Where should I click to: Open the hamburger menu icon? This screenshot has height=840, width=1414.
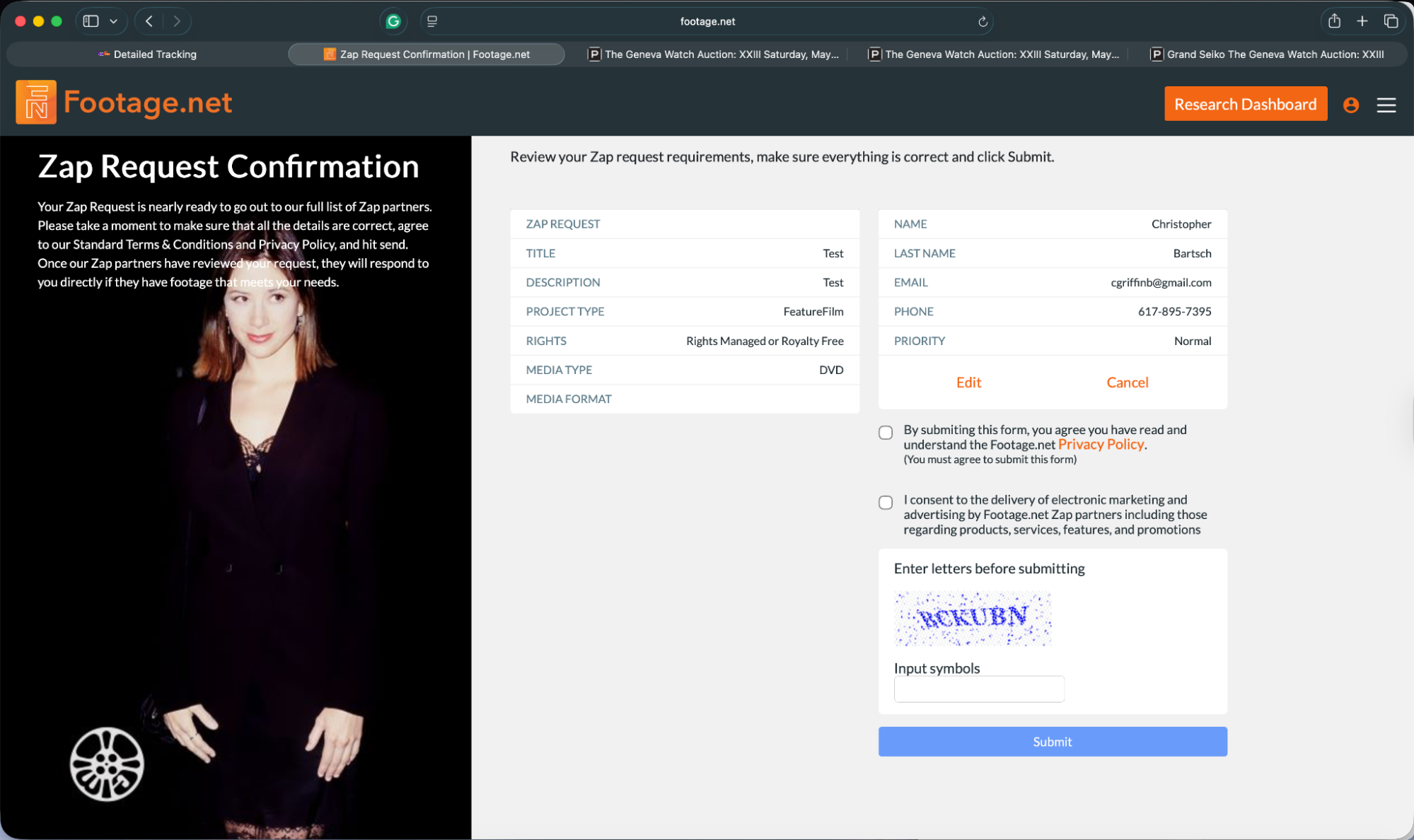point(1386,105)
